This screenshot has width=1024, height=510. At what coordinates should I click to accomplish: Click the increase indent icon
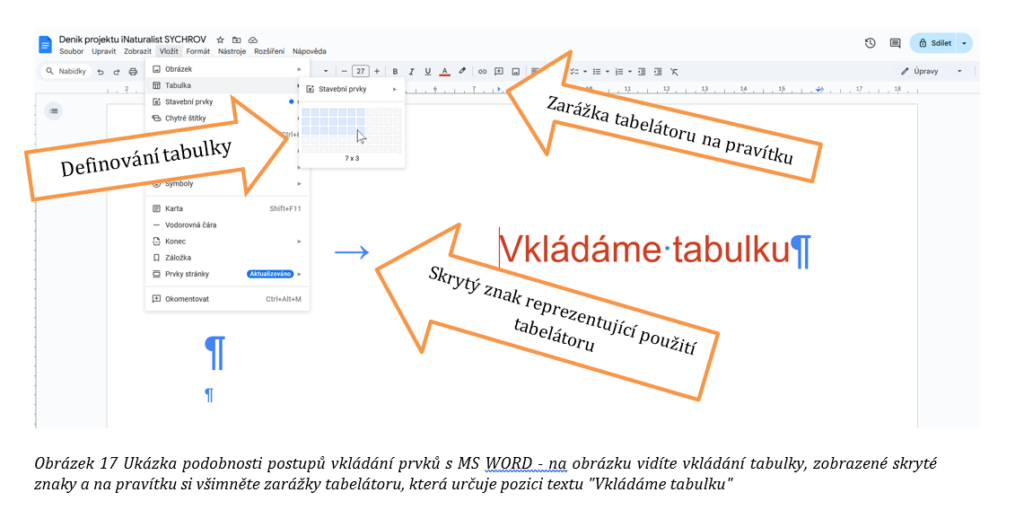pyautogui.click(x=658, y=71)
